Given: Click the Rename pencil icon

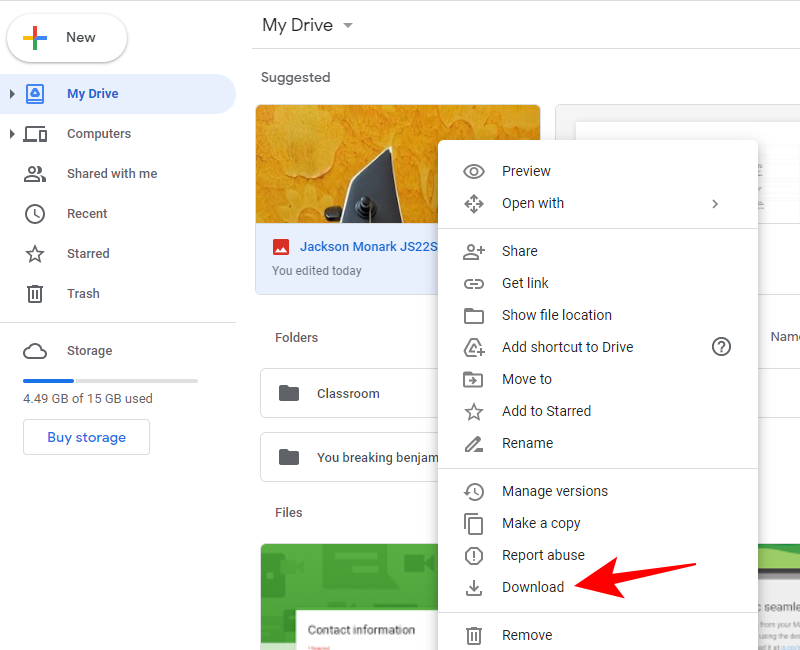Looking at the screenshot, I should [x=474, y=443].
